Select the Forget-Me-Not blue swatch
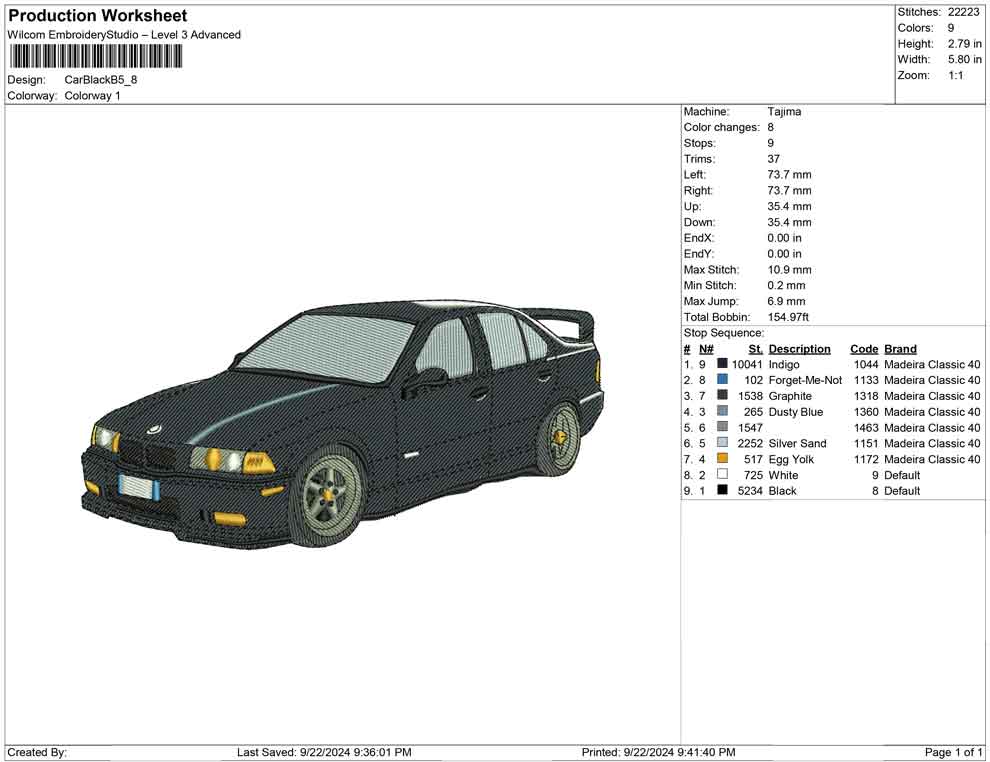This screenshot has height=762, width=990. (x=722, y=380)
